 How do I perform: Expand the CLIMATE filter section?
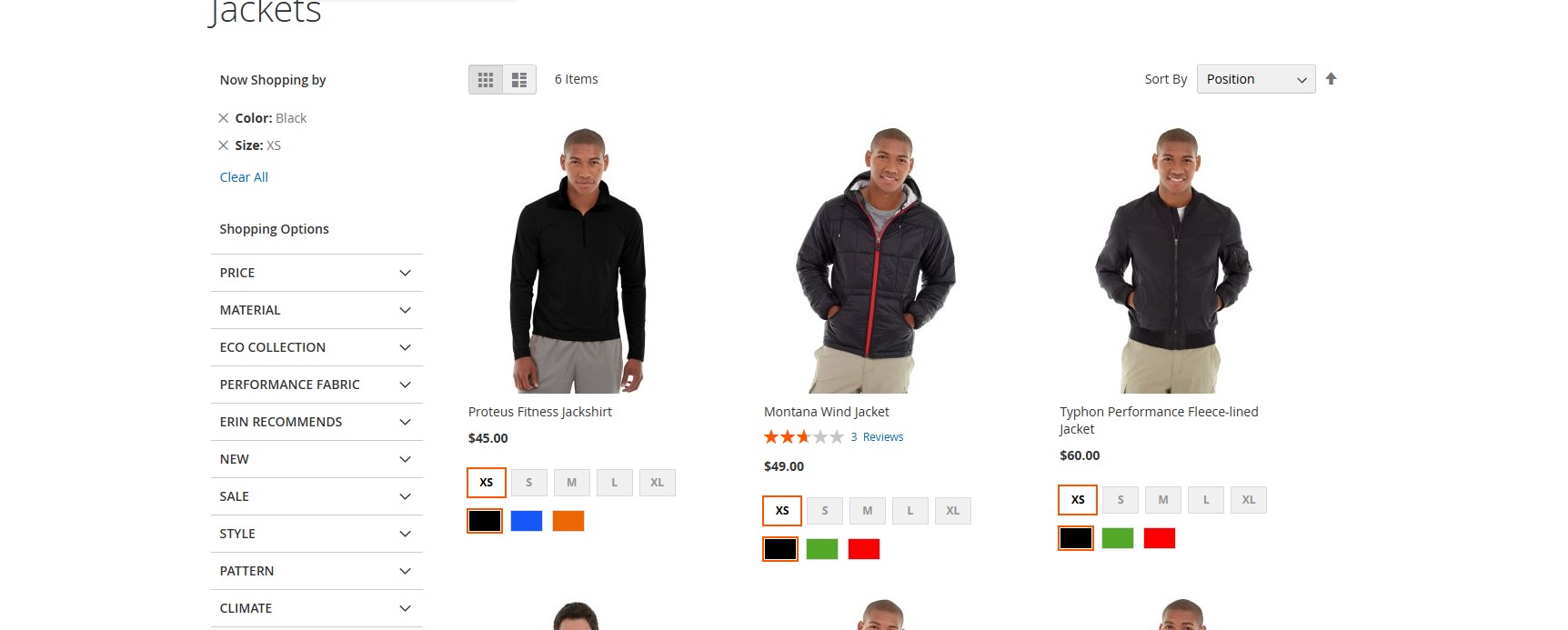point(317,608)
